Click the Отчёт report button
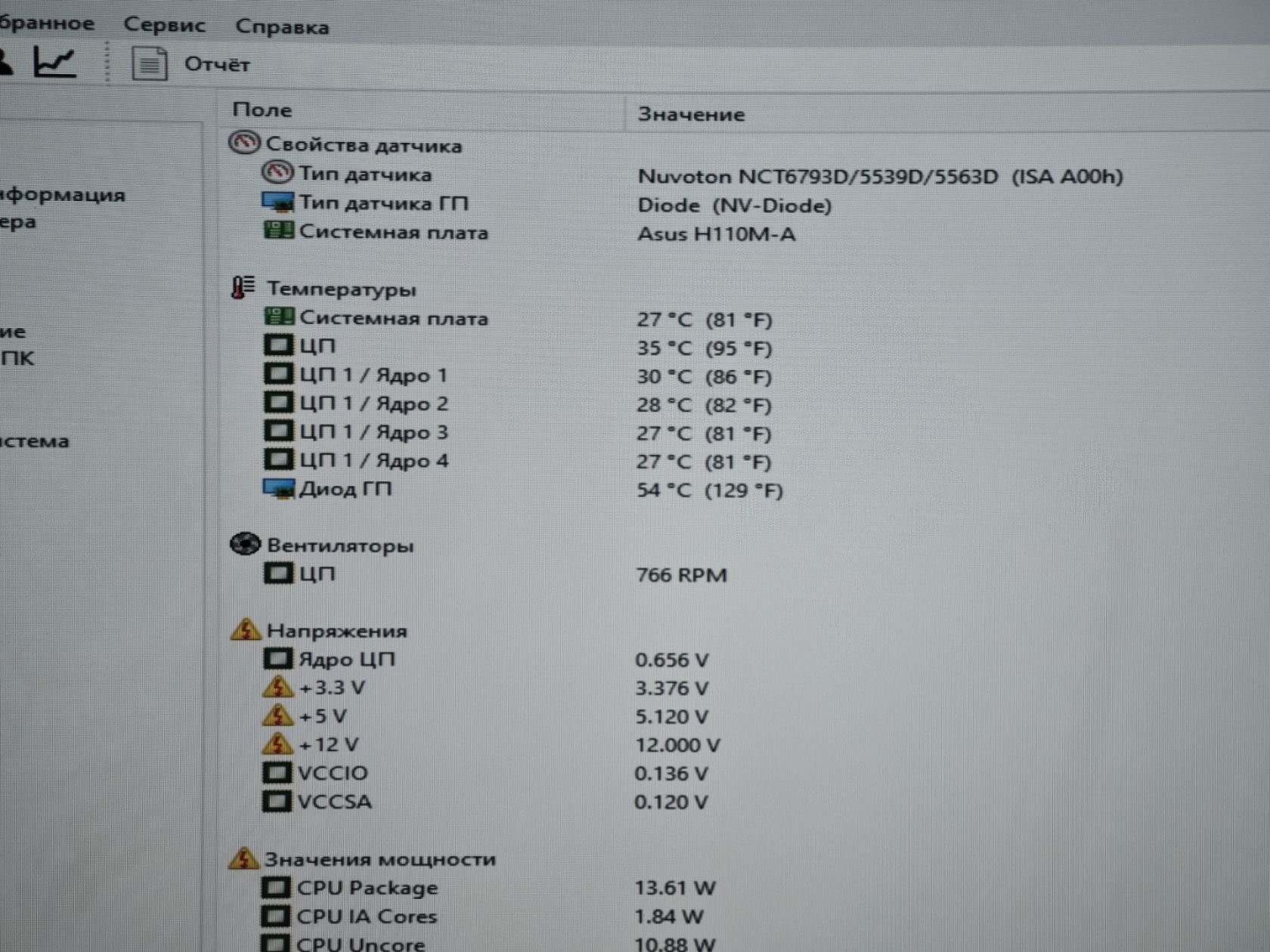The width and height of the screenshot is (1270, 952). tap(217, 65)
